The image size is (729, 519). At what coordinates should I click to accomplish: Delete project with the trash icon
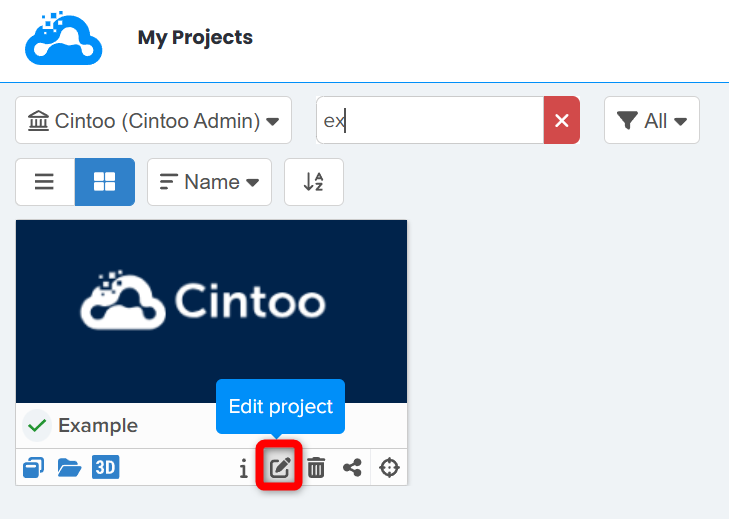click(x=316, y=467)
